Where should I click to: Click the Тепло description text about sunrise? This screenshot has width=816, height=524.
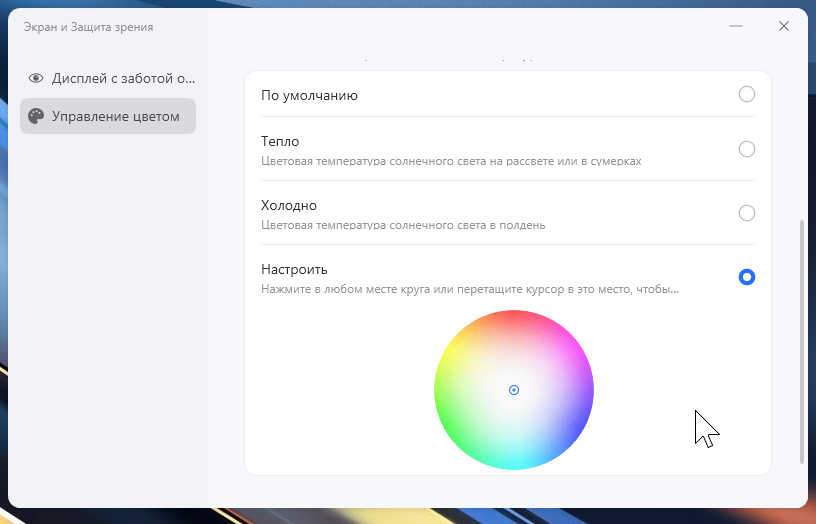[451, 161]
